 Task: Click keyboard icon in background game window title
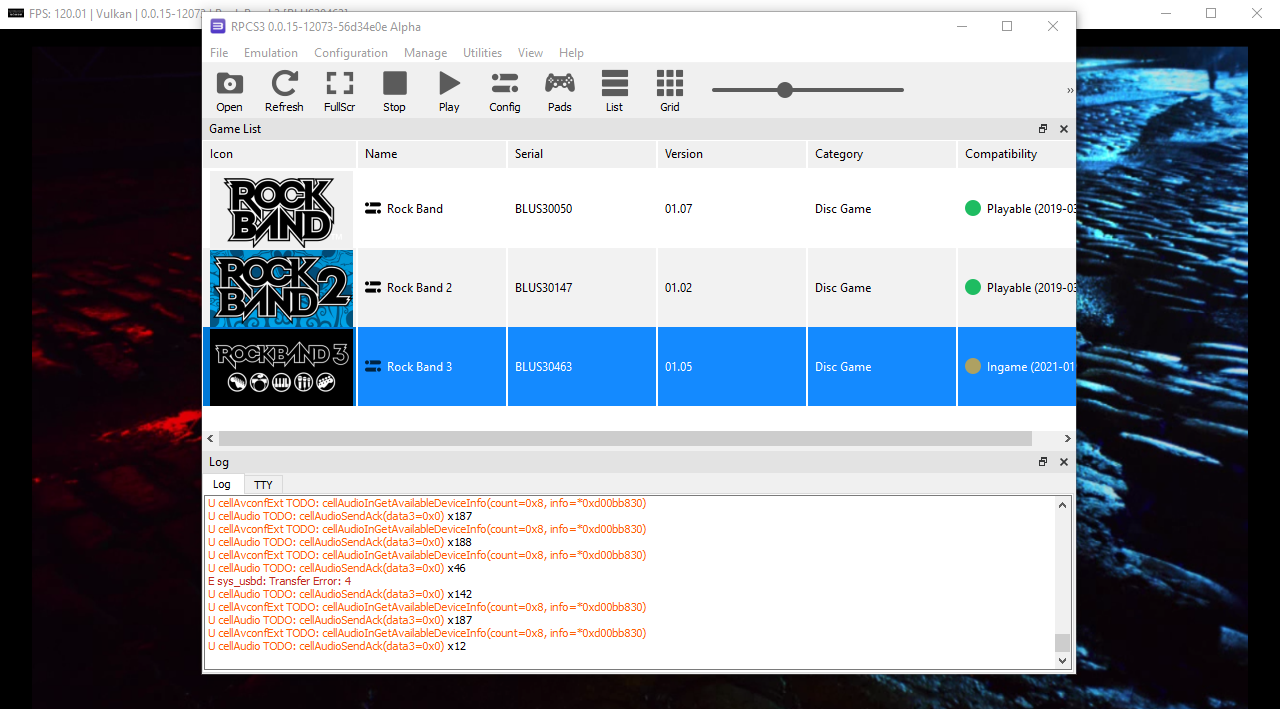tap(16, 13)
